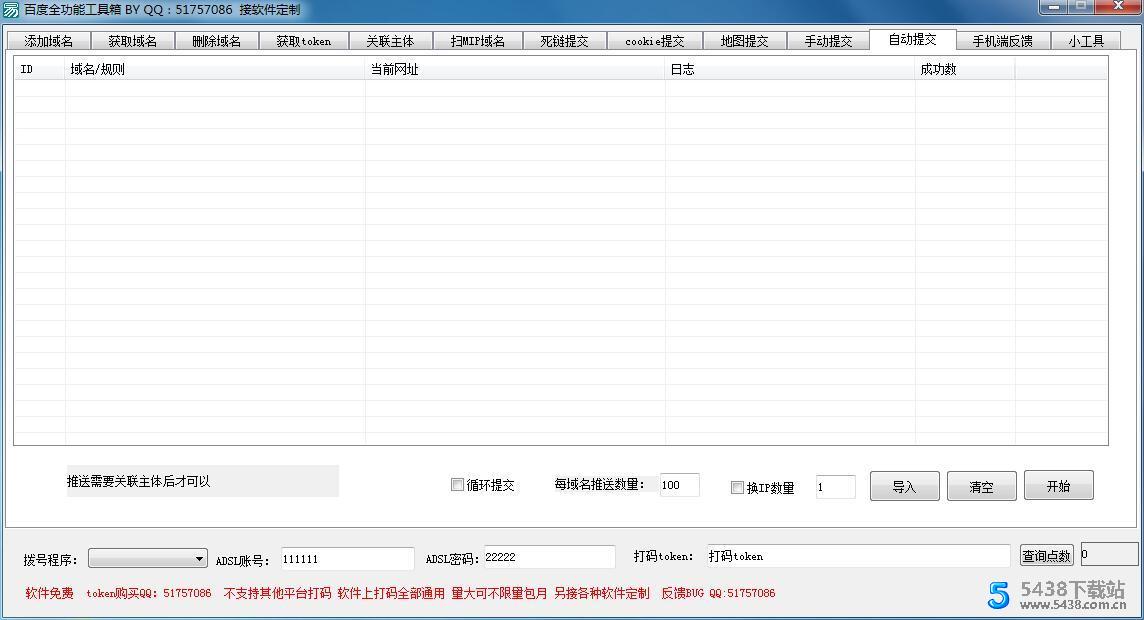Click the 易 application icon in the title bar
Image resolution: width=1144 pixels, height=620 pixels.
(10, 8)
